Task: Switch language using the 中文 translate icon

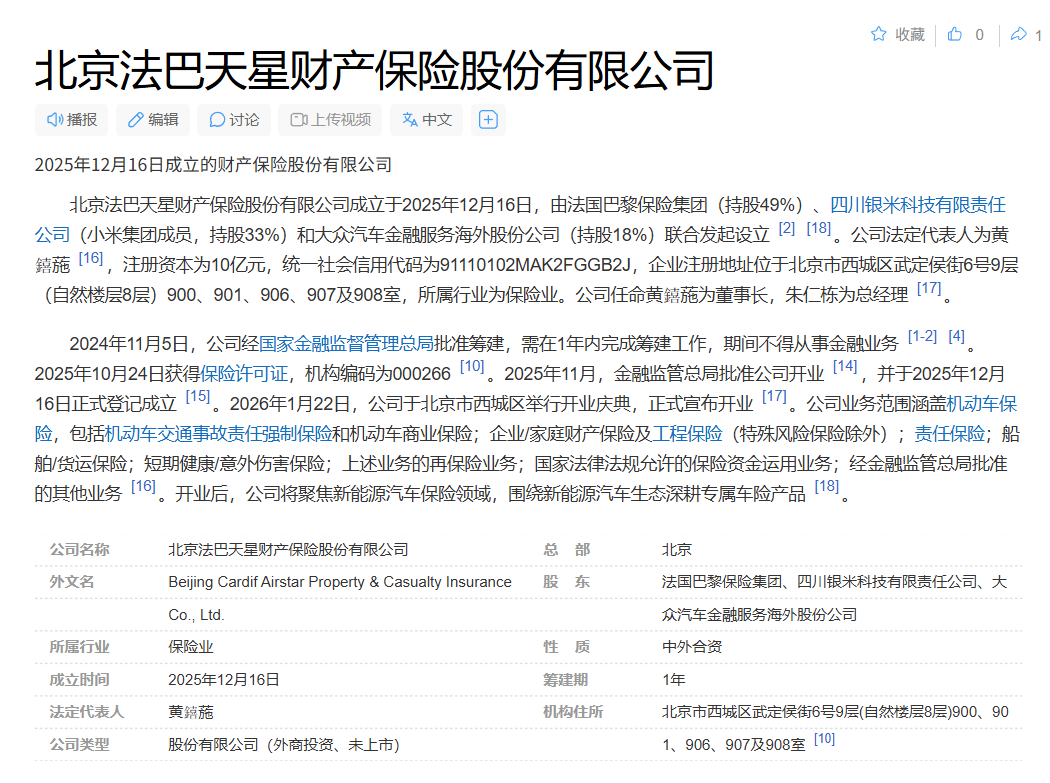Action: coord(407,120)
